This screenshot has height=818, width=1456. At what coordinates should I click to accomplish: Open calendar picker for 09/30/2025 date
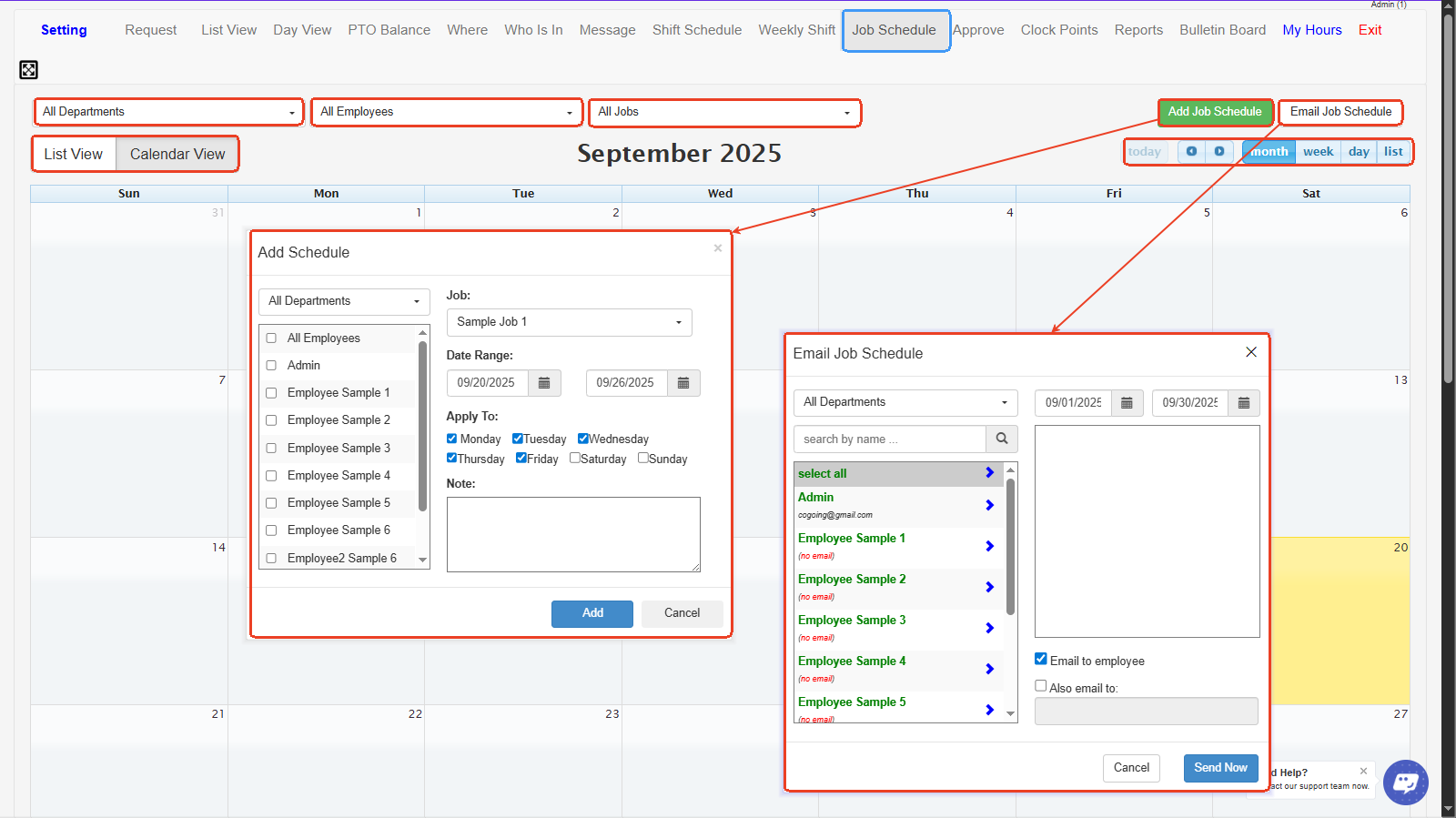click(x=1243, y=402)
